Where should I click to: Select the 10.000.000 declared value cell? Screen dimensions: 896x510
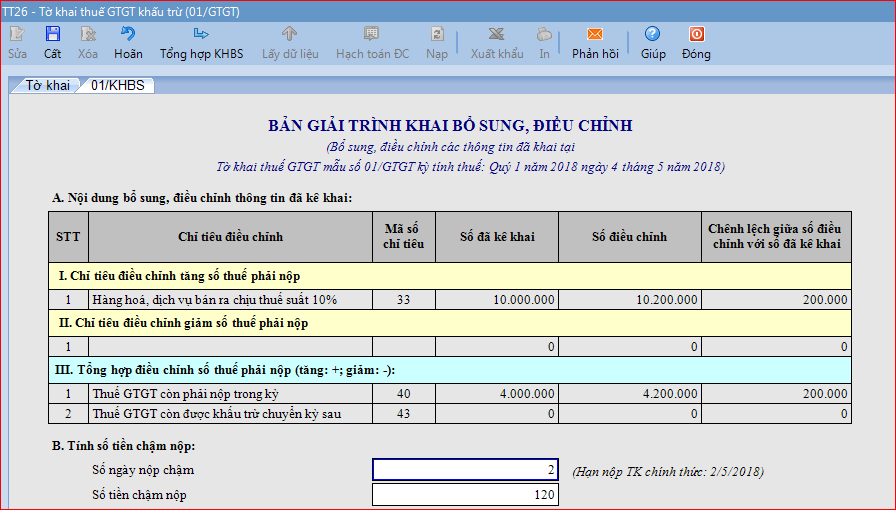(x=497, y=300)
